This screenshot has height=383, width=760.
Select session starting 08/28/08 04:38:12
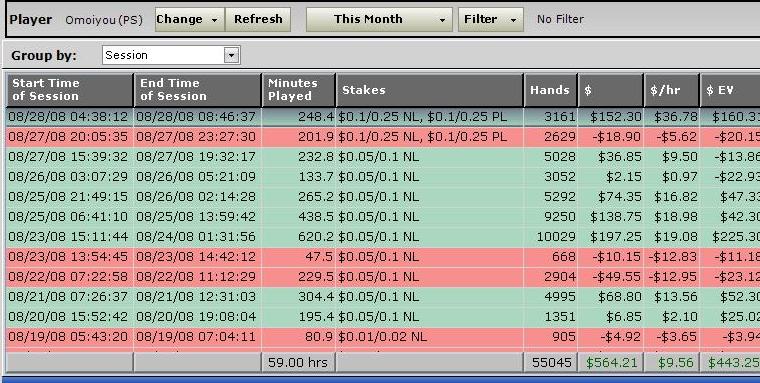383,117
